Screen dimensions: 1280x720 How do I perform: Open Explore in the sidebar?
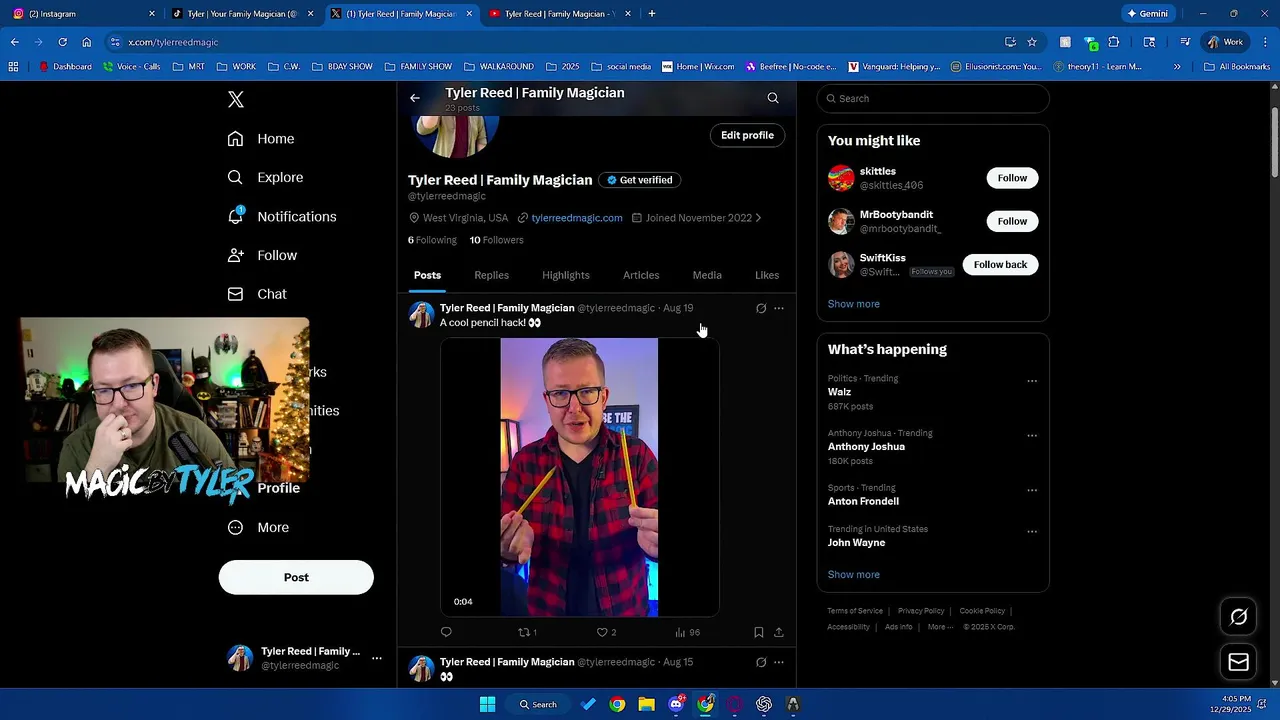[x=265, y=177]
